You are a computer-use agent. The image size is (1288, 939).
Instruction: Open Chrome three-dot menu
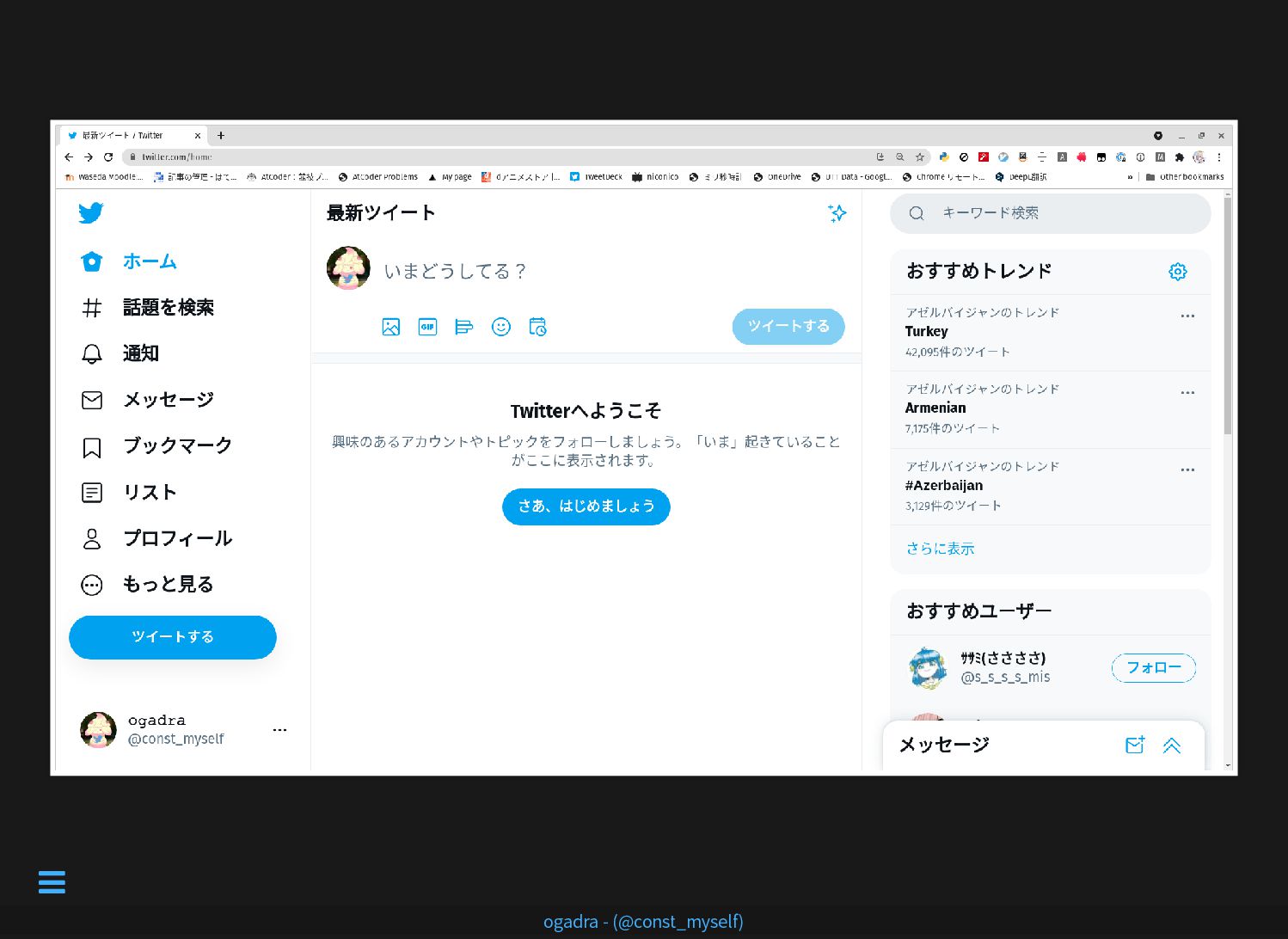pos(1219,157)
